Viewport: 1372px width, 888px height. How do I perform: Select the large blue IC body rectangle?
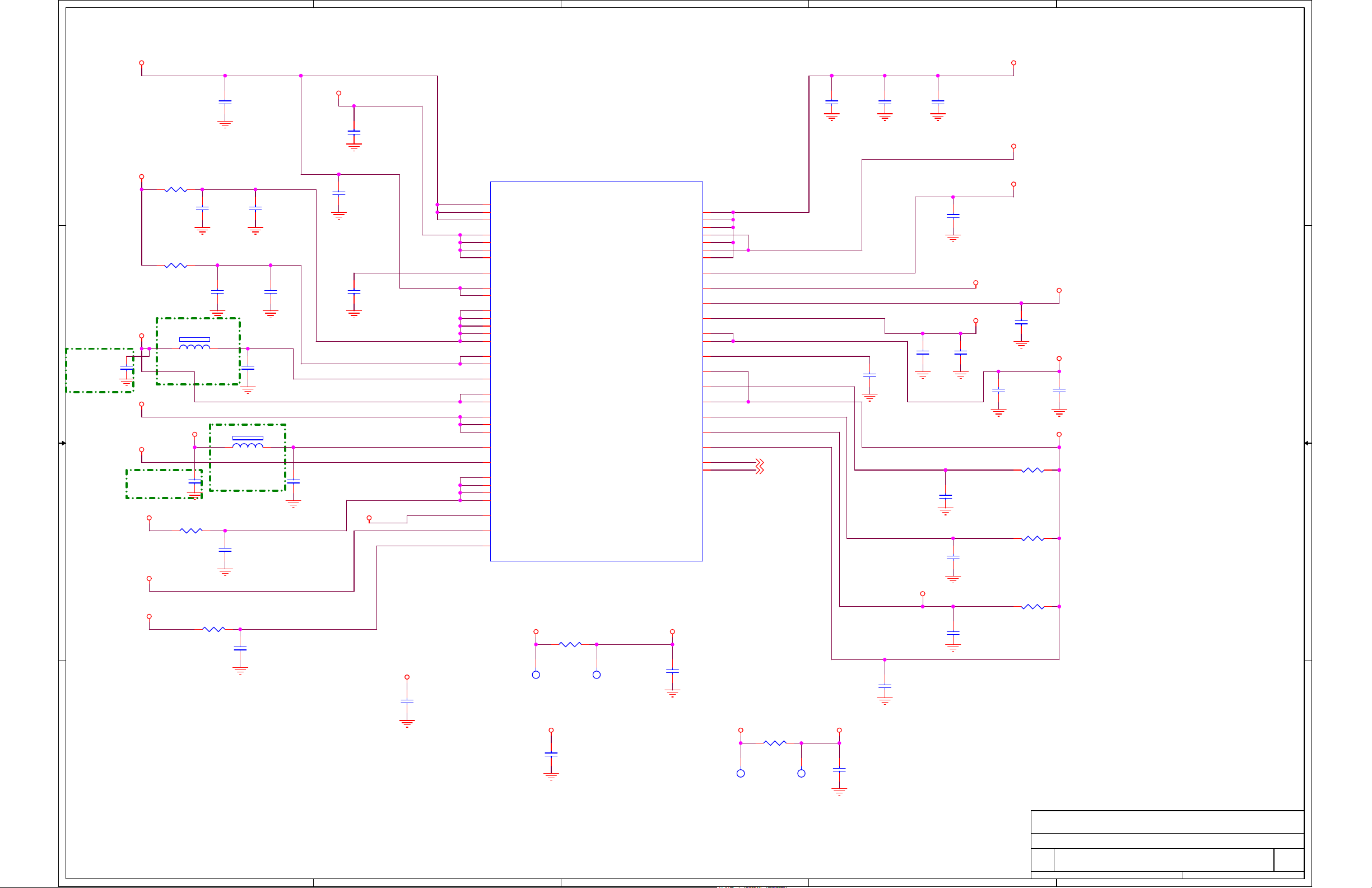tap(596, 371)
